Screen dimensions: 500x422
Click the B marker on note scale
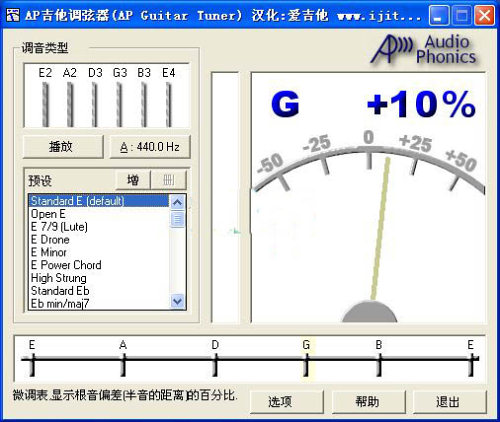pyautogui.click(x=379, y=358)
